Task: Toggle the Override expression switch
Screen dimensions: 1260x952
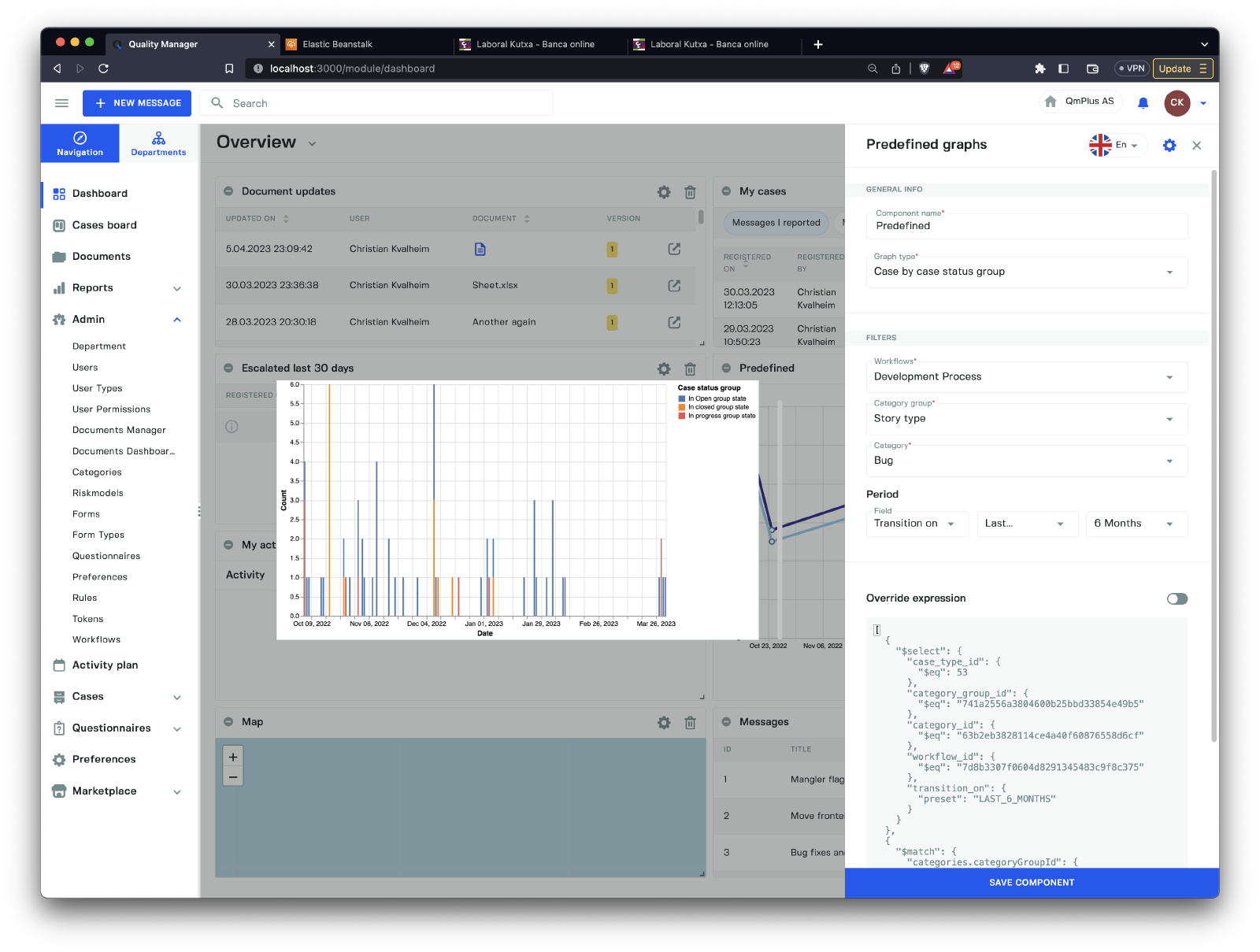Action: [x=1177, y=599]
